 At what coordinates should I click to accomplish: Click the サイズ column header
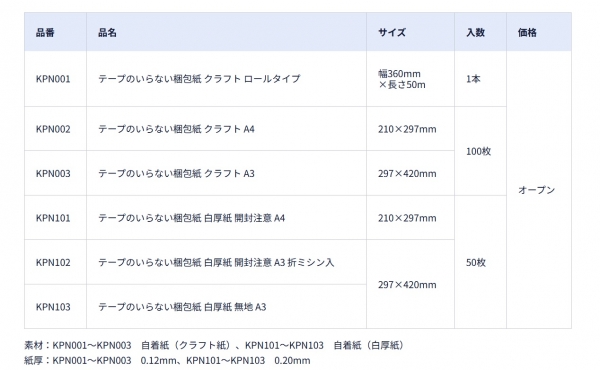point(392,33)
